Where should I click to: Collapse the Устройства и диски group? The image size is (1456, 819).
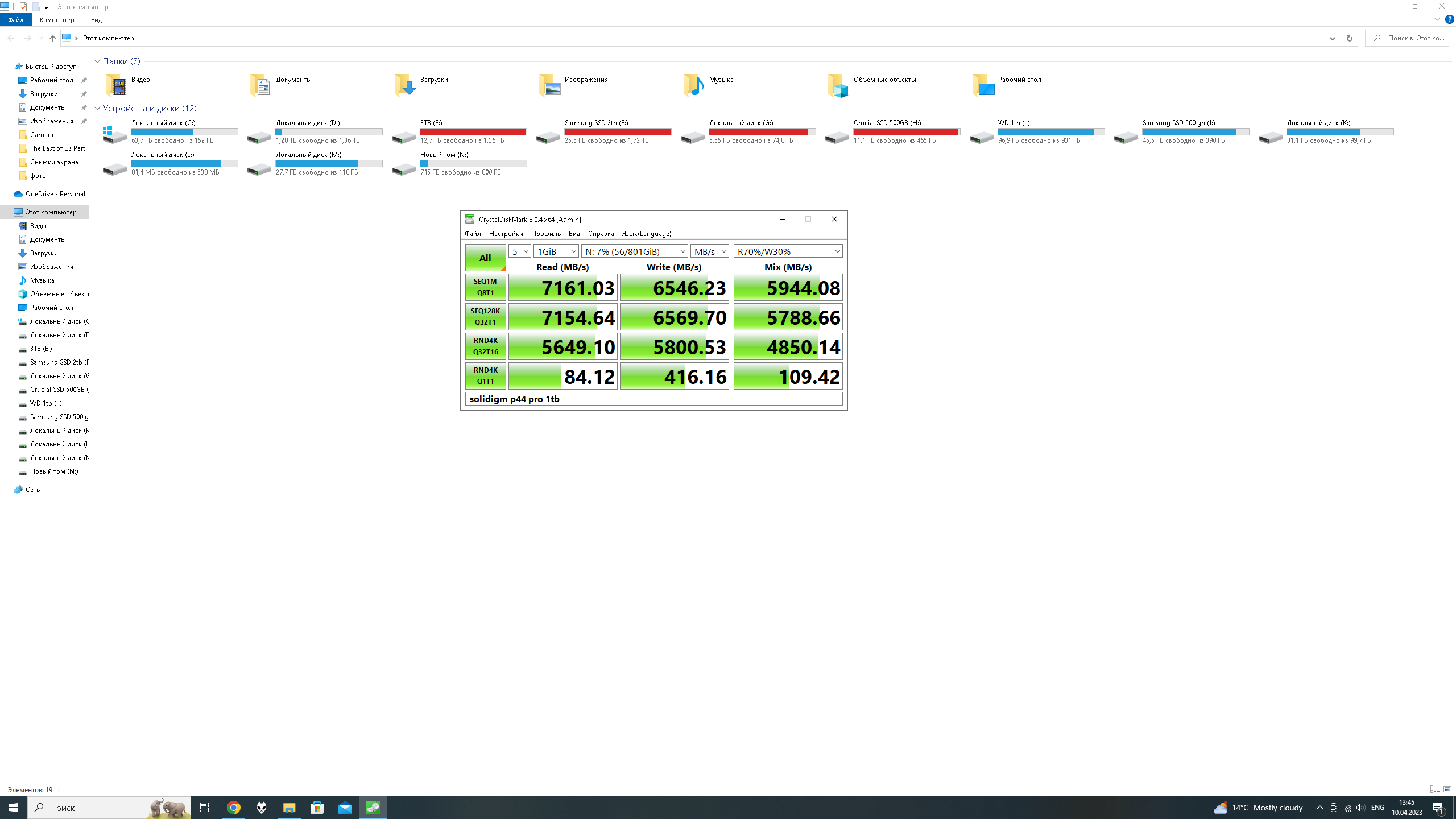97,109
